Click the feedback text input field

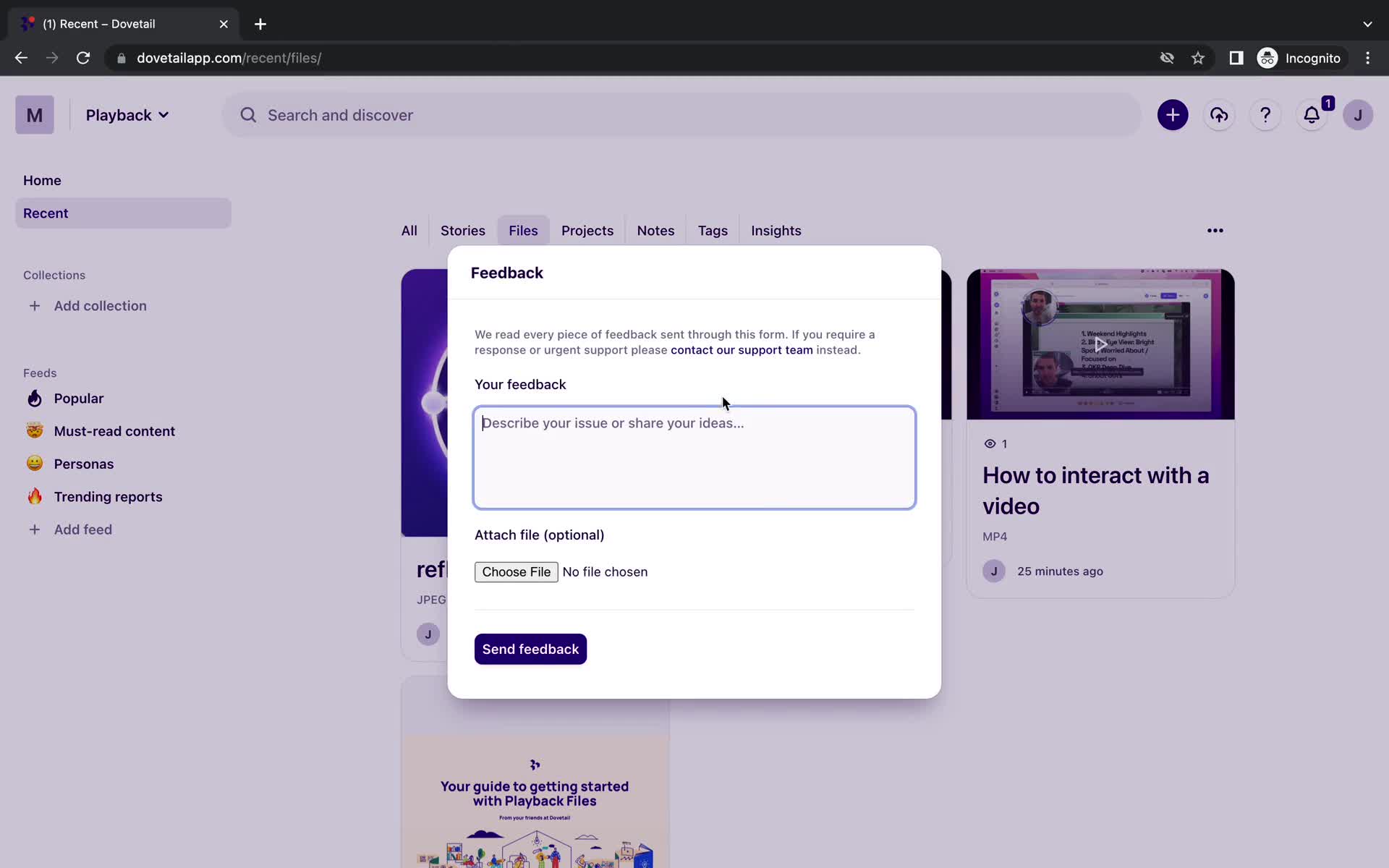point(694,456)
